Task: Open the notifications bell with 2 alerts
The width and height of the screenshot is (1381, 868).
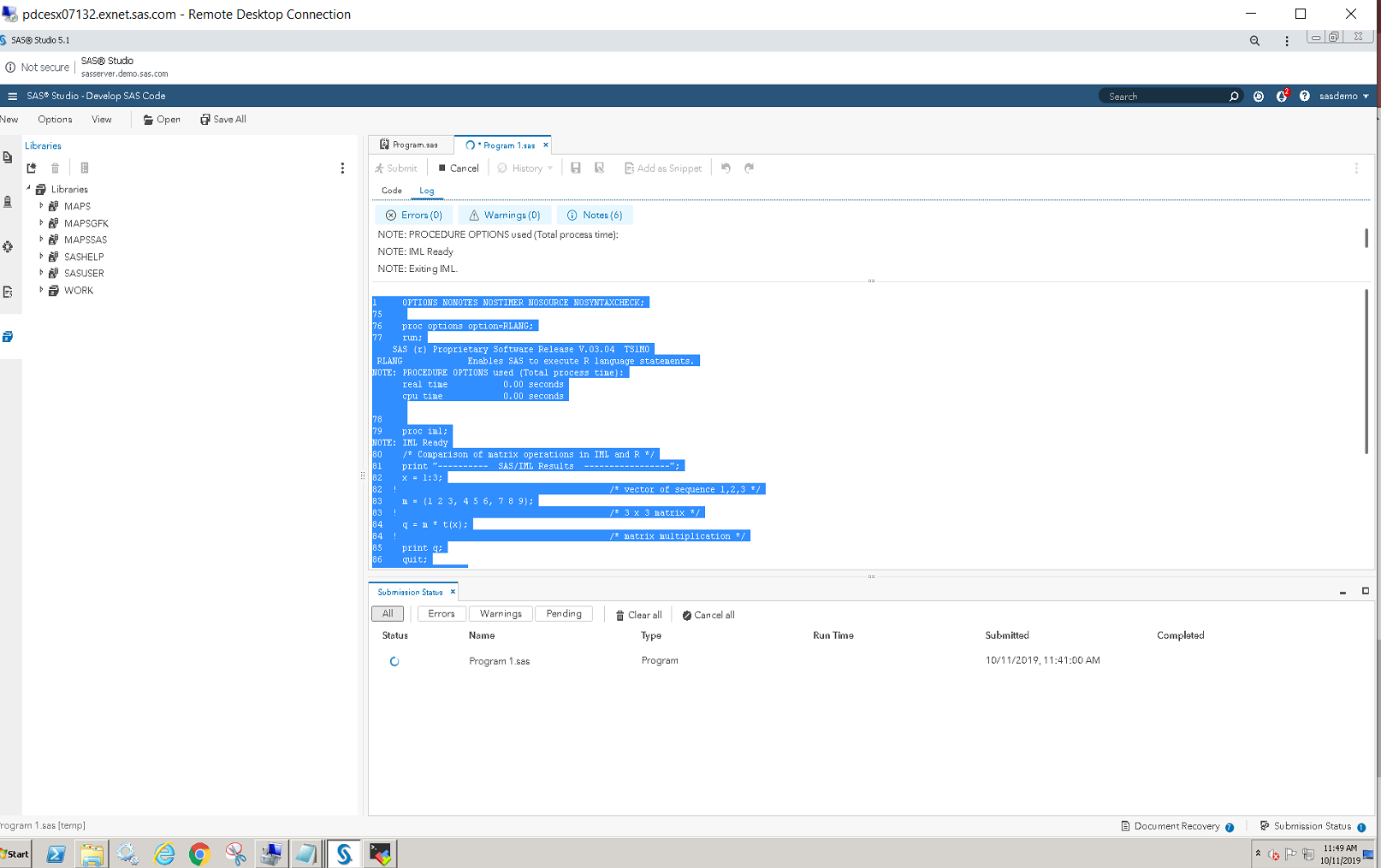Action: coord(1281,96)
